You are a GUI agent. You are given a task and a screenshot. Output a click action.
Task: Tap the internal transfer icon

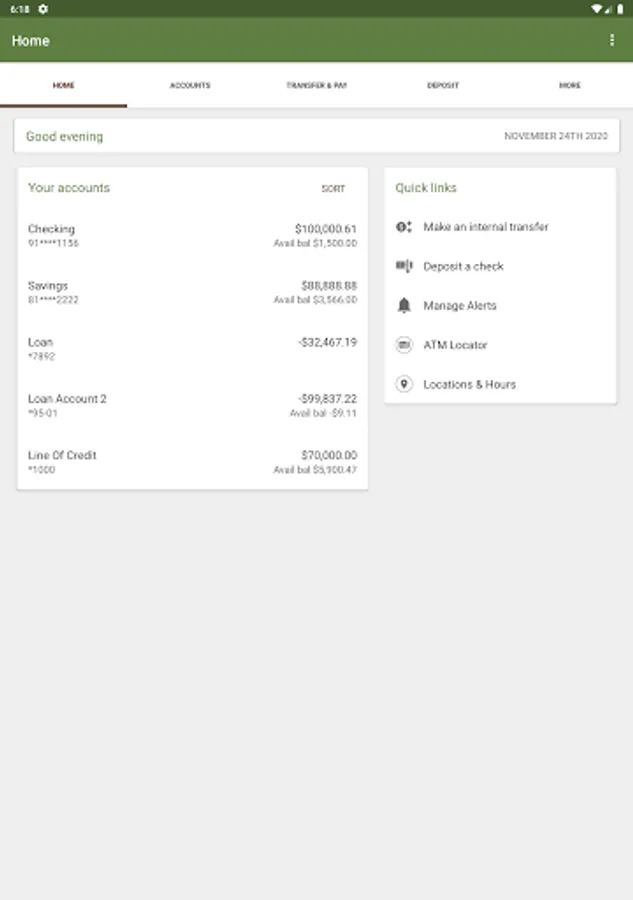click(404, 227)
